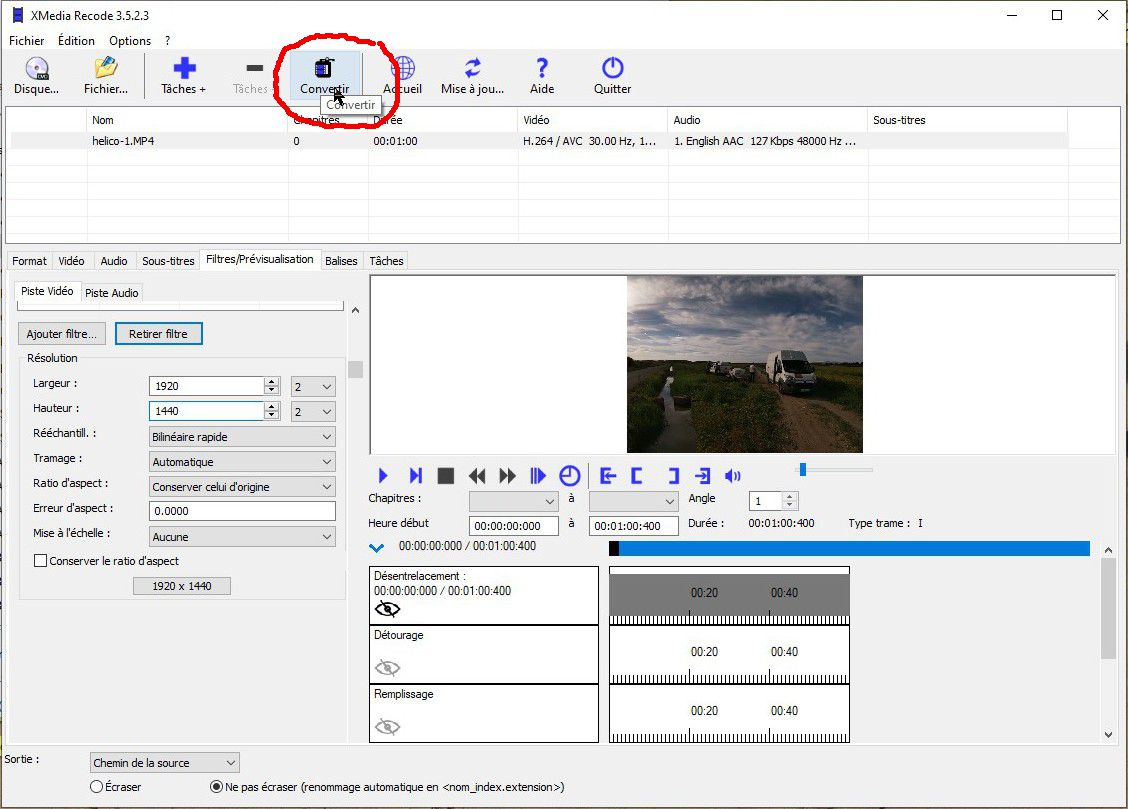Screen dimensions: 1128x809
Task: Increase Angle value with stepper
Action: coord(790,496)
